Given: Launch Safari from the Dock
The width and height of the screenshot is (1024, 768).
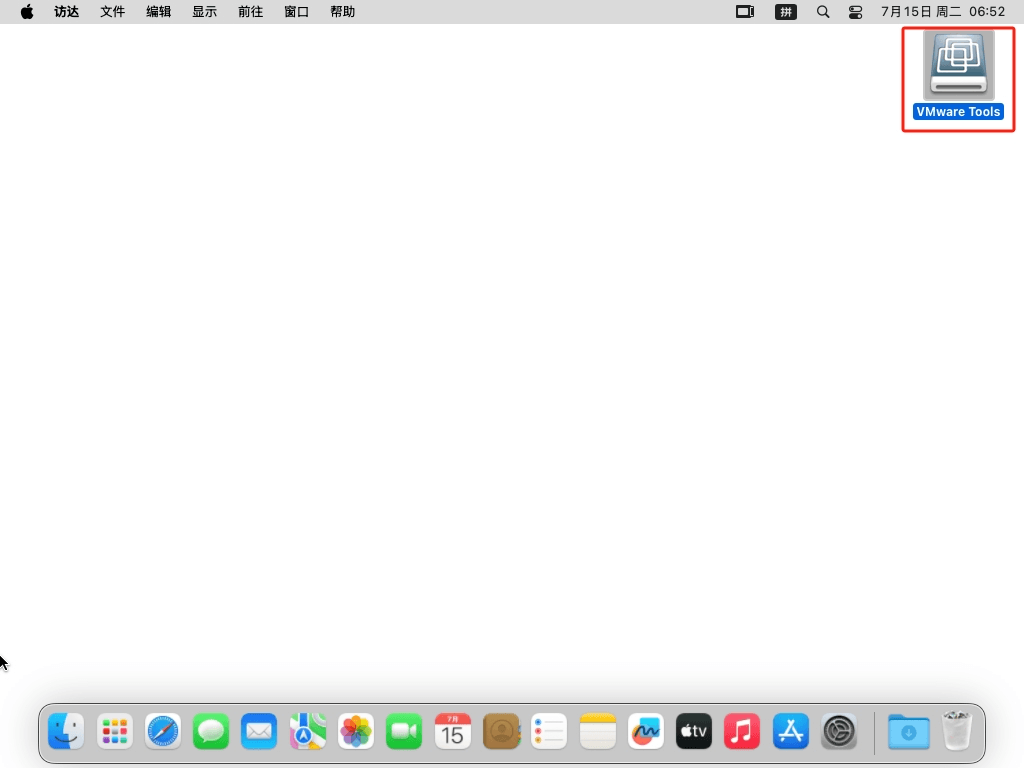Looking at the screenshot, I should click(x=163, y=732).
